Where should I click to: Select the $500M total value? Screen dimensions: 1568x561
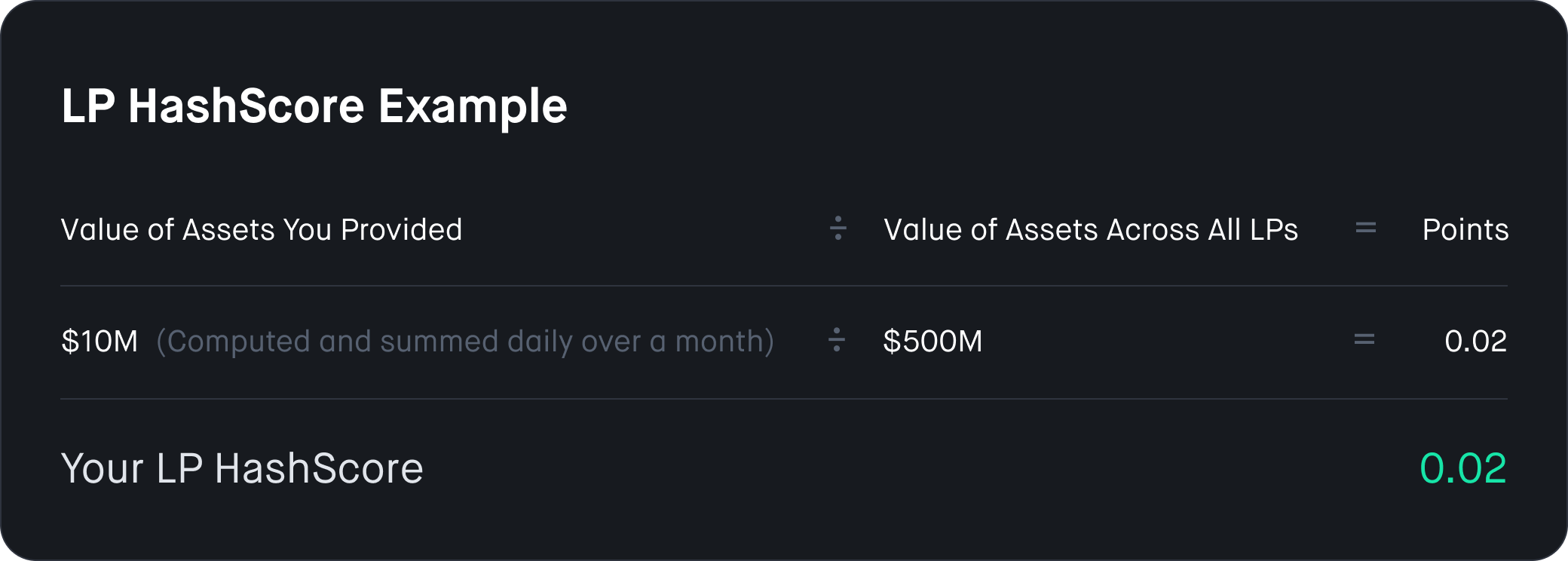point(933,342)
